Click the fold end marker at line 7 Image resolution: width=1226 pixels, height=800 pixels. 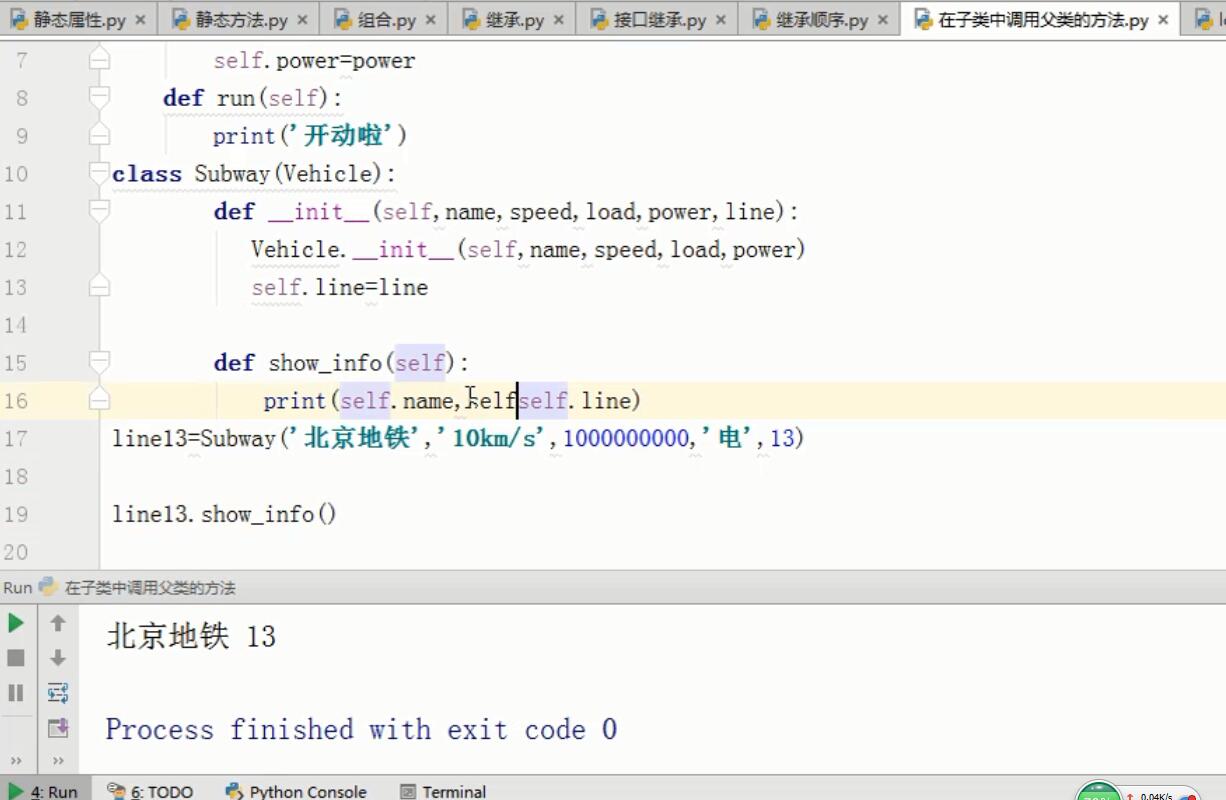98,60
